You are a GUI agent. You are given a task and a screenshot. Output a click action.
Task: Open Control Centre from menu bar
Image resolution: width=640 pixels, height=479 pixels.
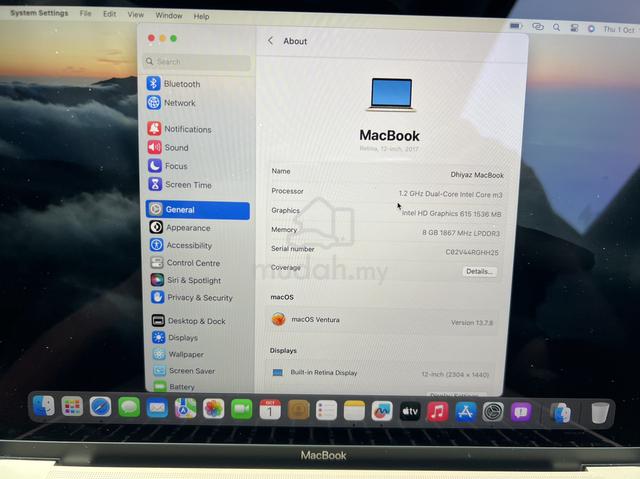point(574,28)
